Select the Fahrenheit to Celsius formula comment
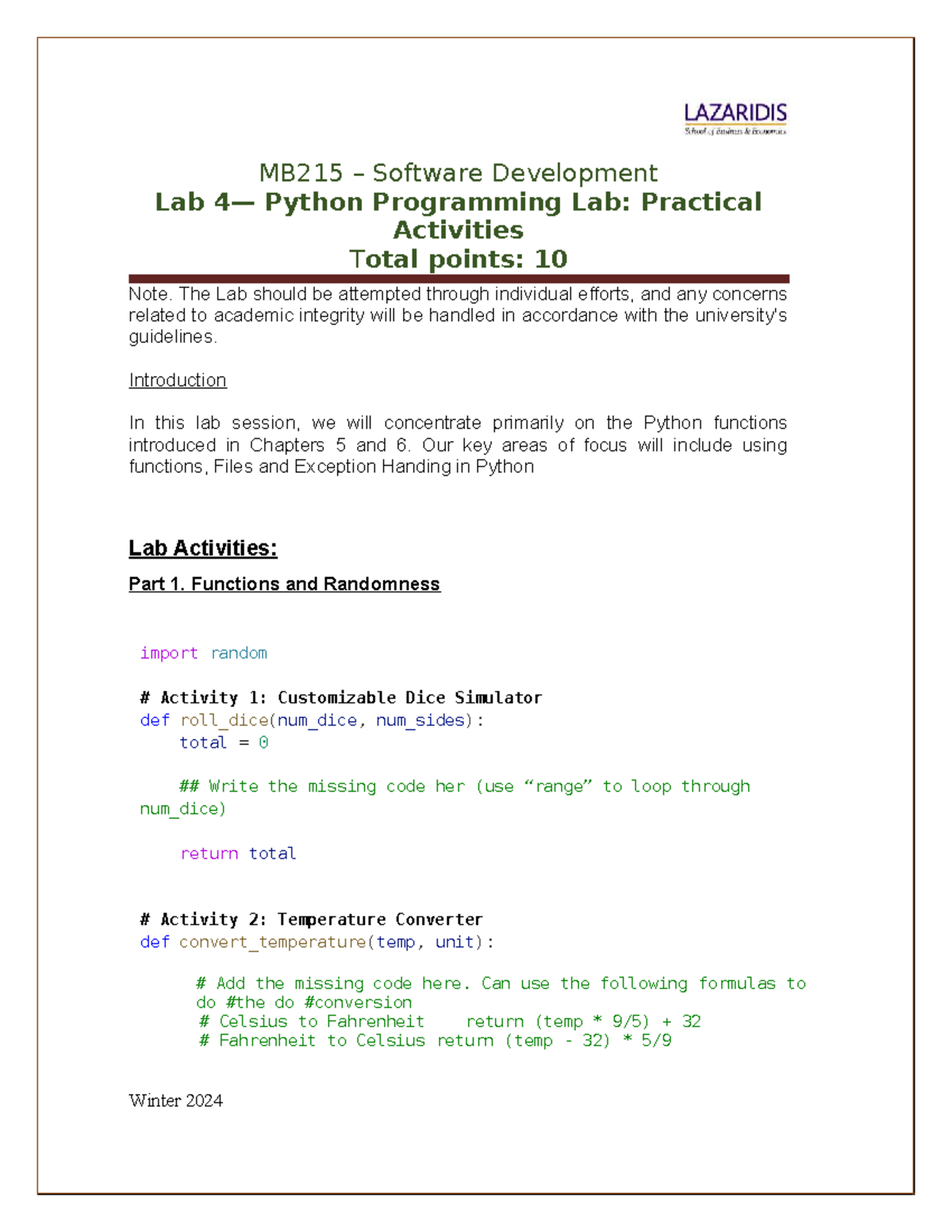This screenshot has width=952, height=1232. click(435, 1041)
